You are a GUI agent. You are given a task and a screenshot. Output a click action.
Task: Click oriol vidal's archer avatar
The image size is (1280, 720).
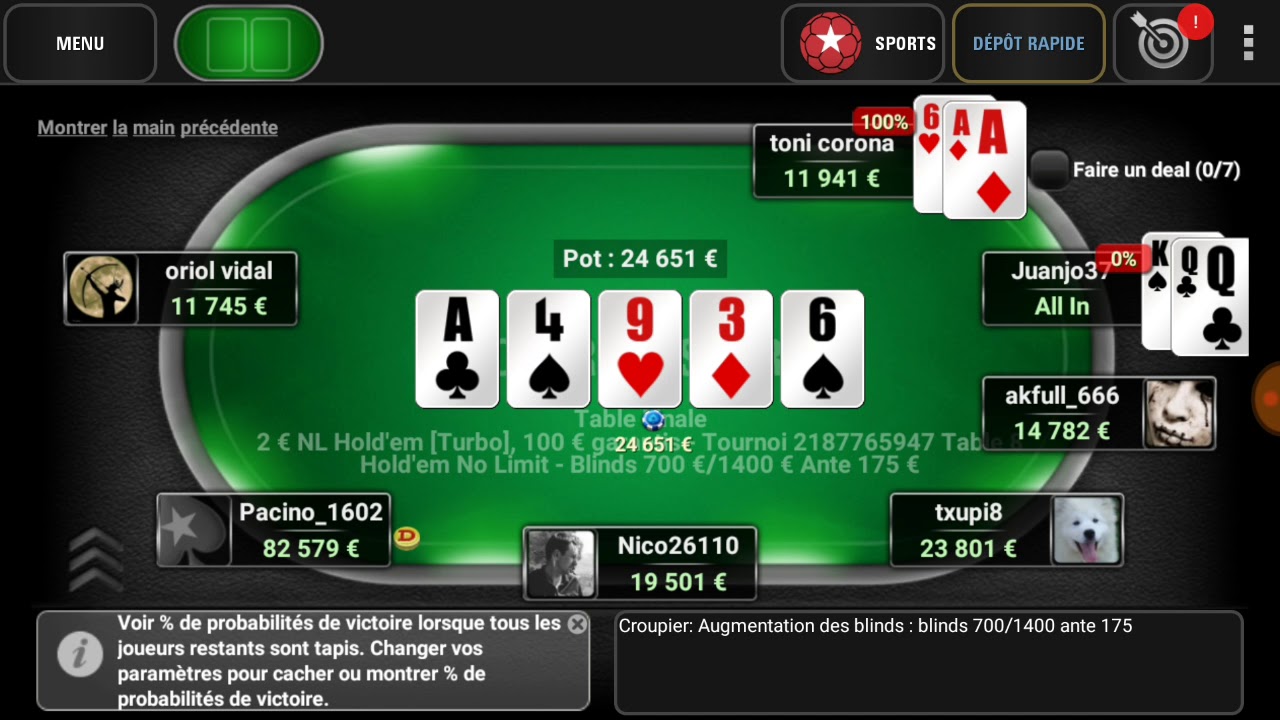tap(102, 288)
